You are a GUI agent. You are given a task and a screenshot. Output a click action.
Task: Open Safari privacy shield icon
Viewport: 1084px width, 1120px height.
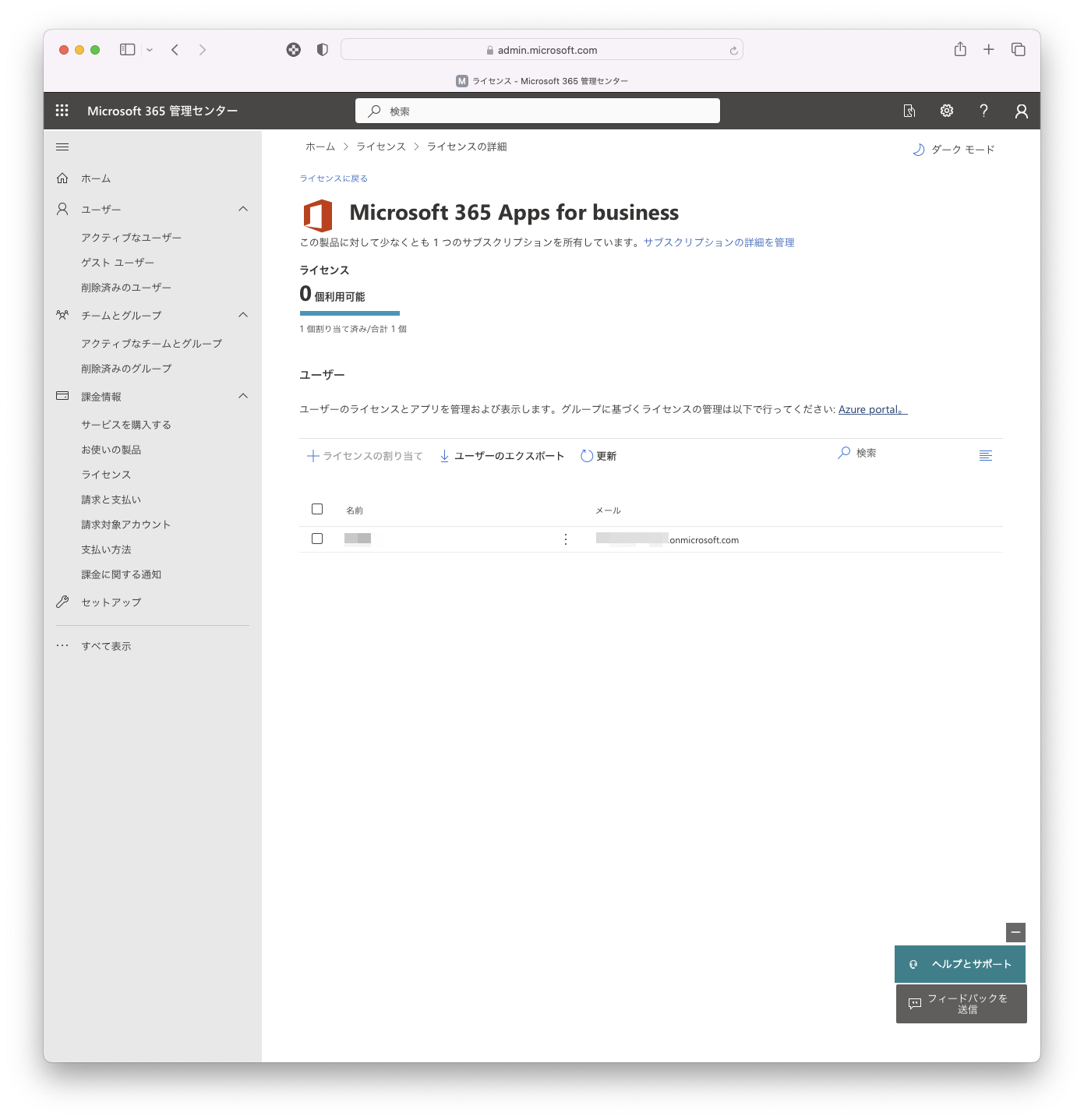[x=323, y=50]
